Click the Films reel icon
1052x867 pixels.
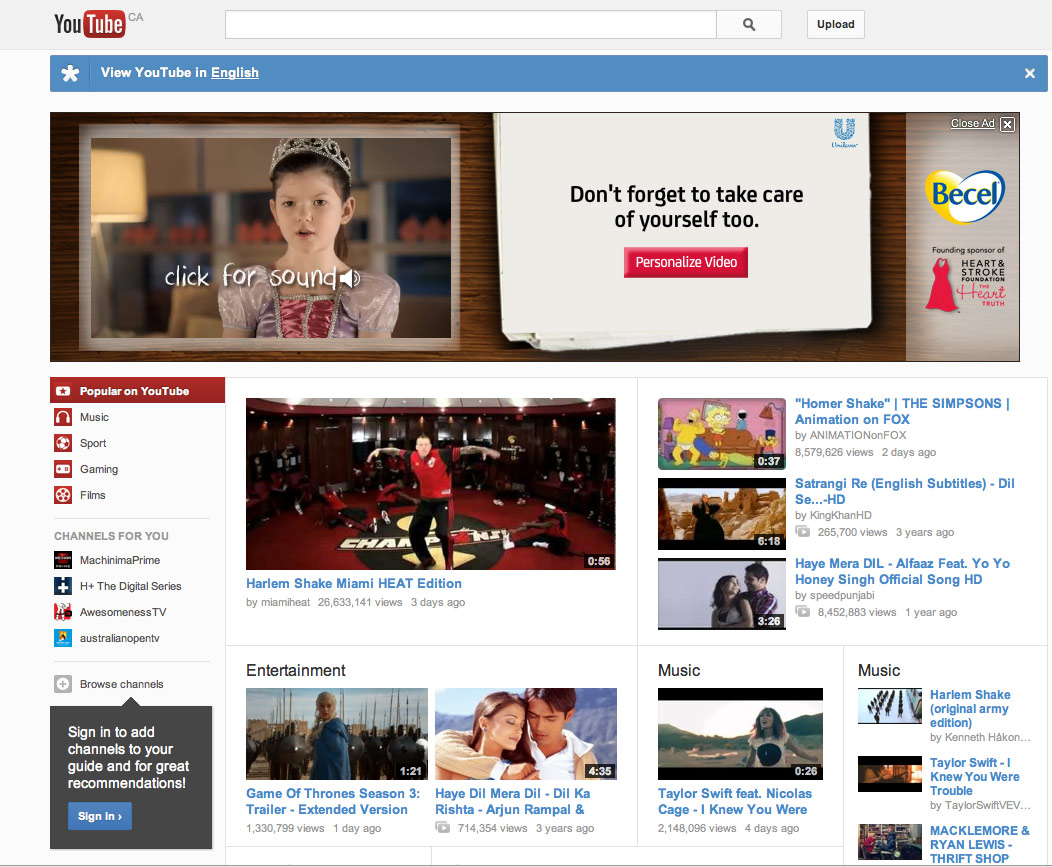pos(63,495)
